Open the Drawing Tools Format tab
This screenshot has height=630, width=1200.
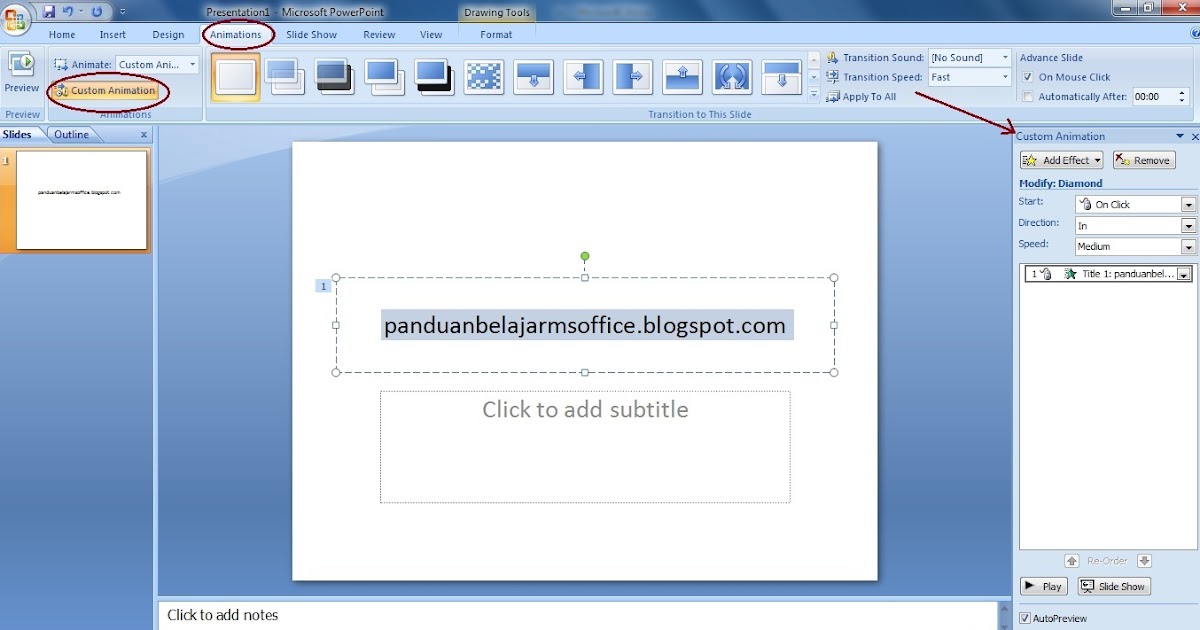(496, 35)
